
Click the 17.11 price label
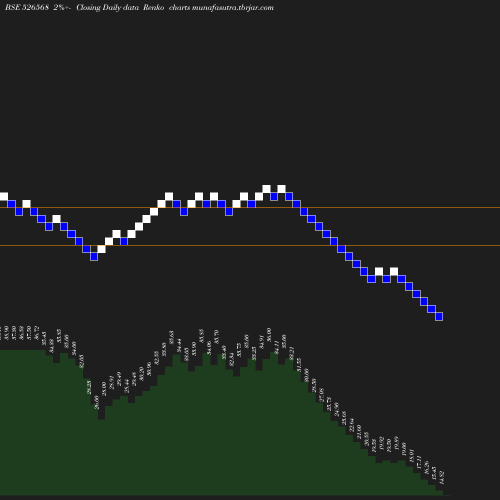[x=419, y=462]
